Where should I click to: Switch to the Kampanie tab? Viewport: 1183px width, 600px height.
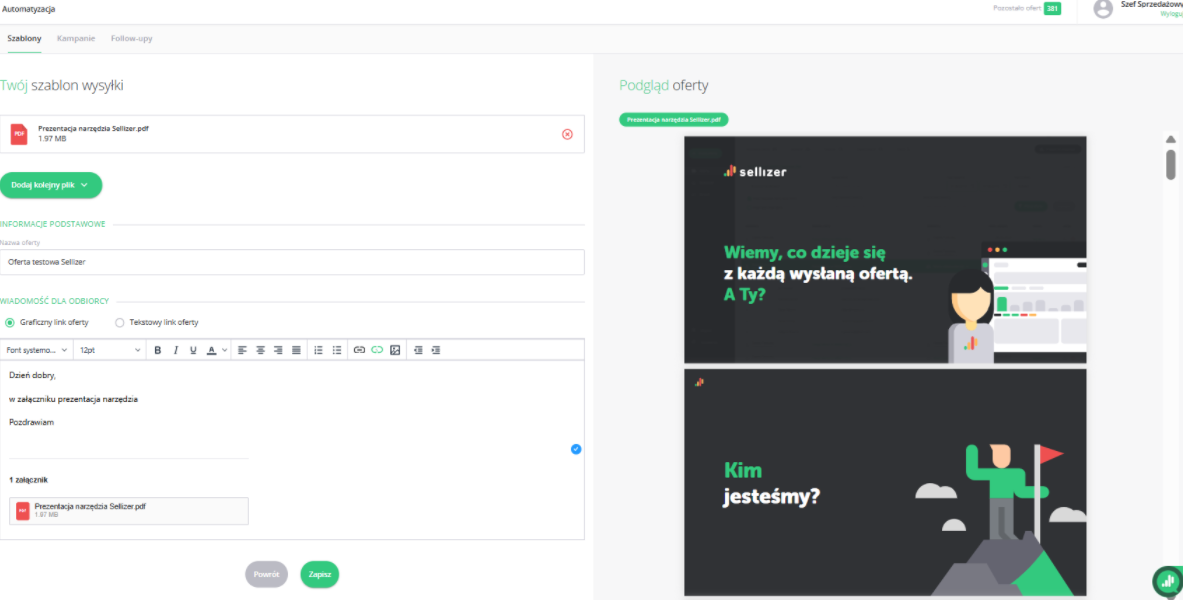coord(76,38)
